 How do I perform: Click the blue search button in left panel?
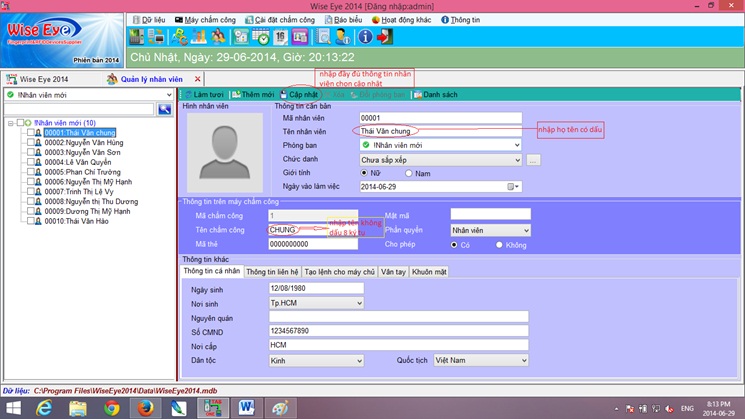point(164,109)
